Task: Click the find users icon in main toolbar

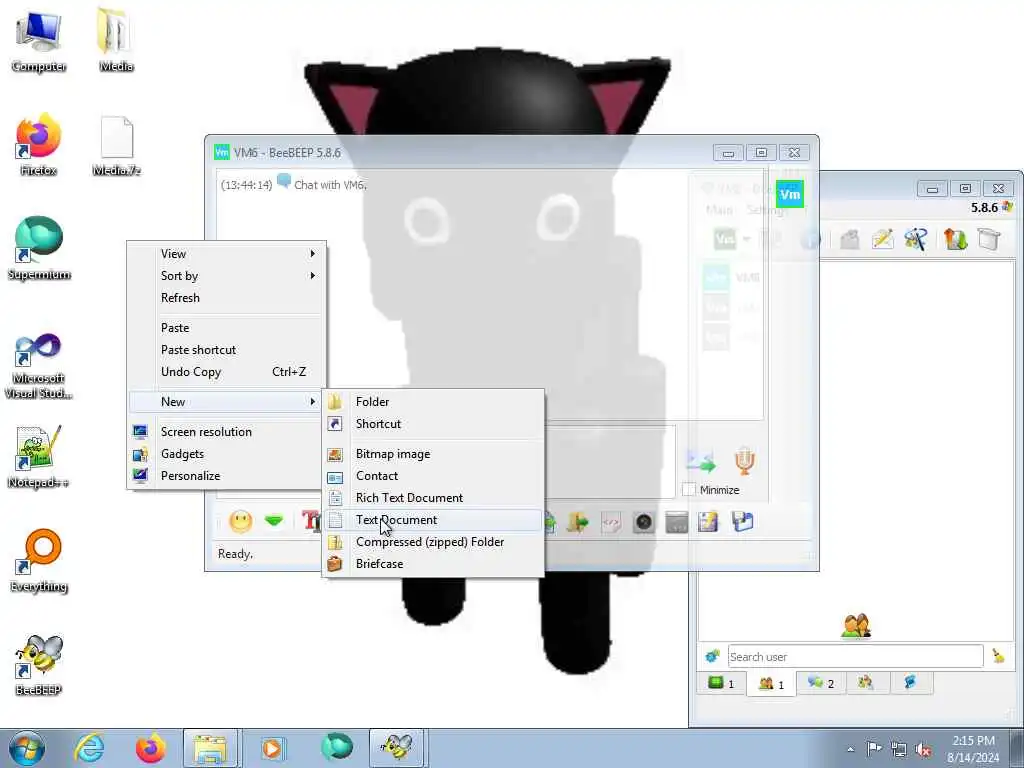Action: click(916, 239)
